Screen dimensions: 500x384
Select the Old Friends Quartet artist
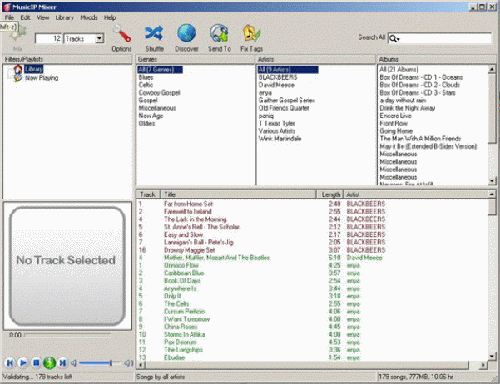[284, 108]
